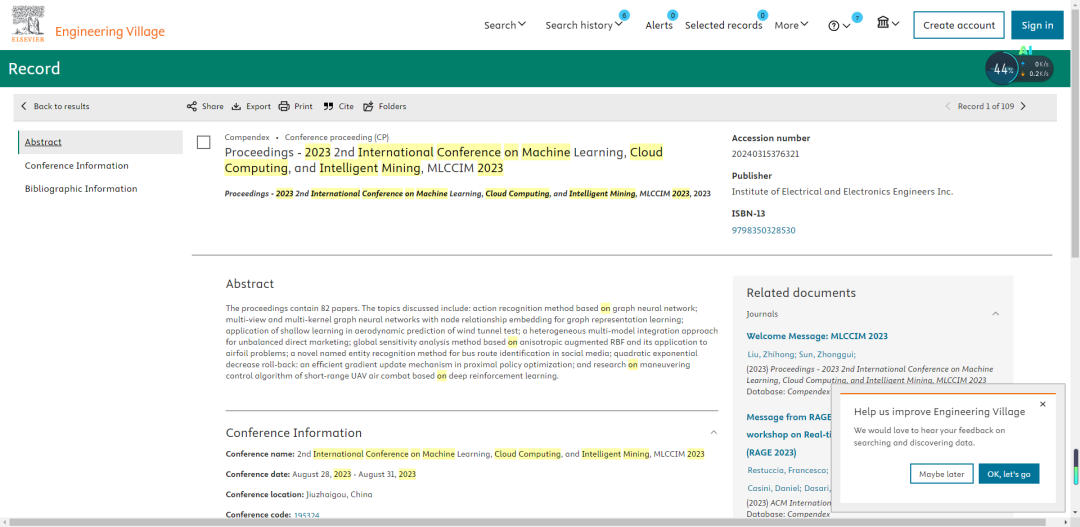1080x527 pixels.
Task: Click the Compendex database label
Action: click(247, 137)
